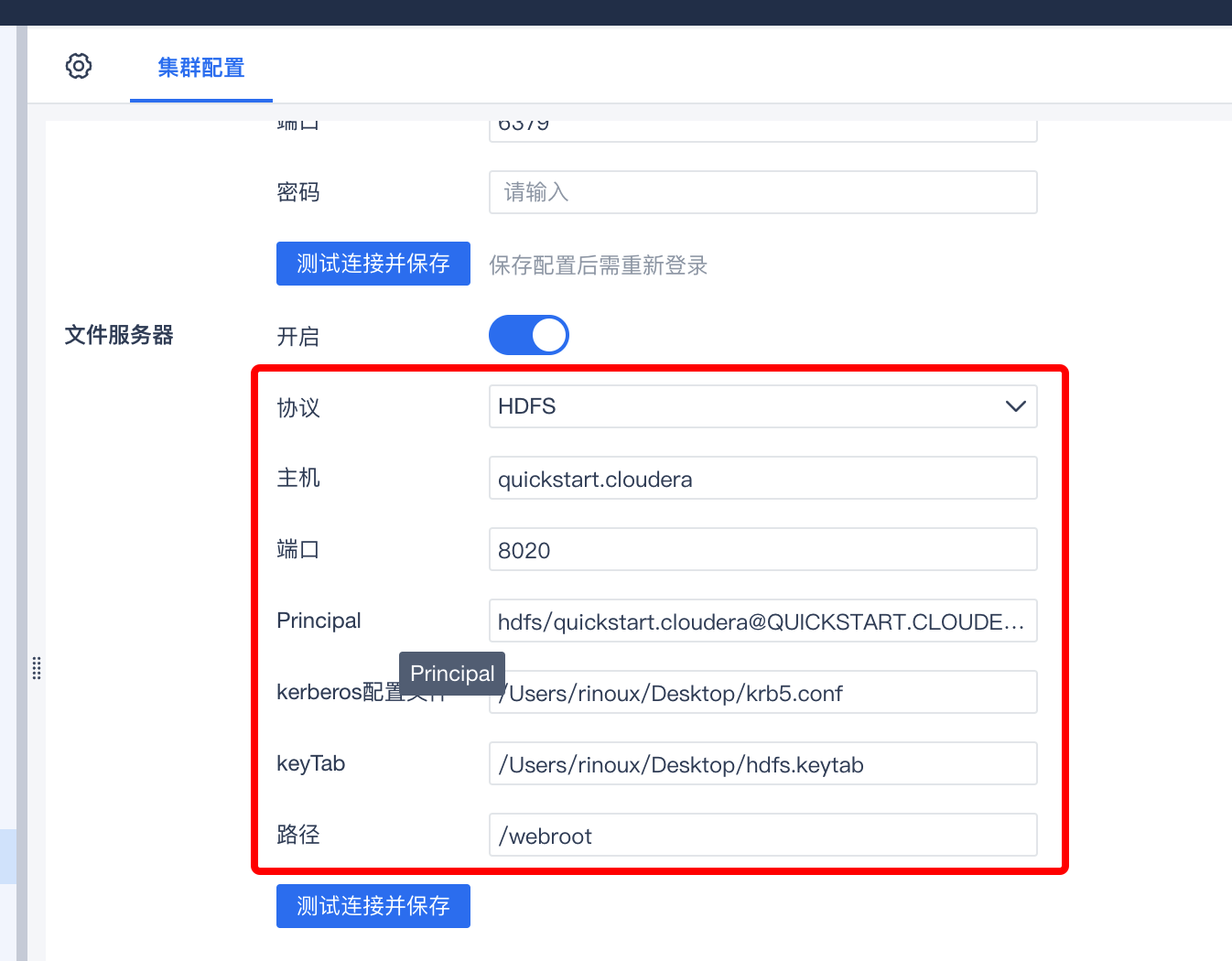1232x961 pixels.
Task: Click the 路径 field label
Action: [x=298, y=835]
